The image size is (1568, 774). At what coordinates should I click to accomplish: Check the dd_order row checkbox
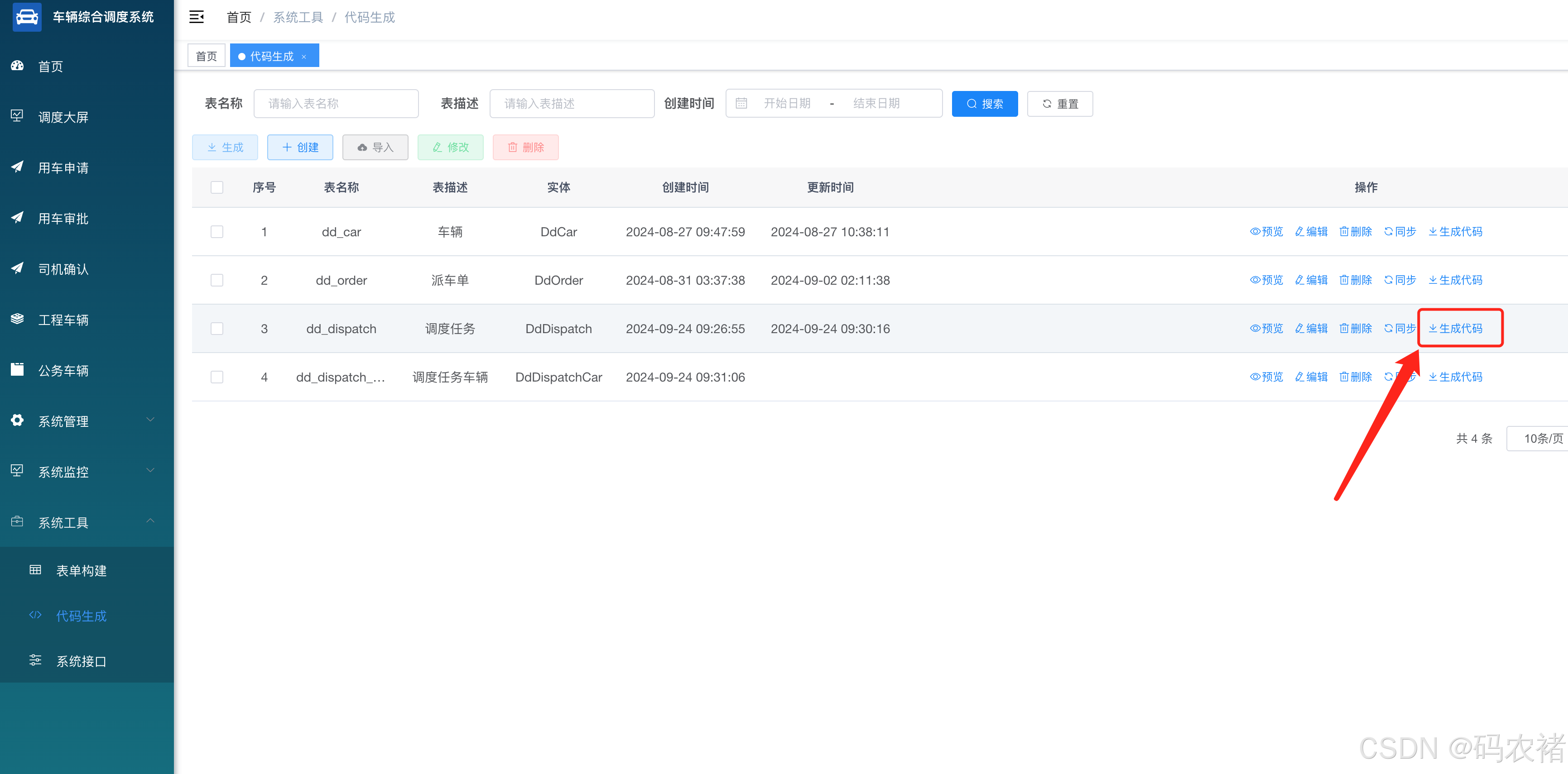pyautogui.click(x=216, y=280)
